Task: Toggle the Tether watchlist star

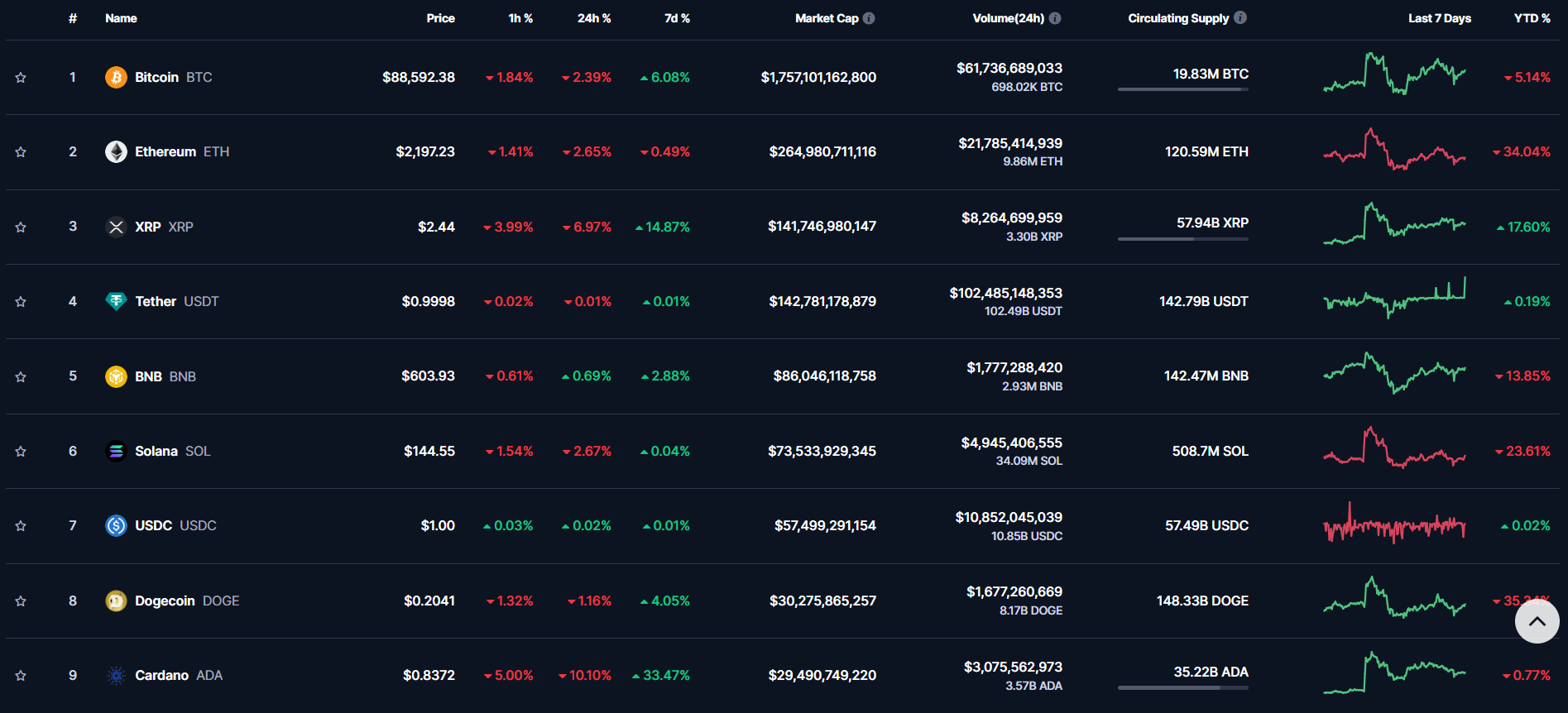Action: coord(21,302)
